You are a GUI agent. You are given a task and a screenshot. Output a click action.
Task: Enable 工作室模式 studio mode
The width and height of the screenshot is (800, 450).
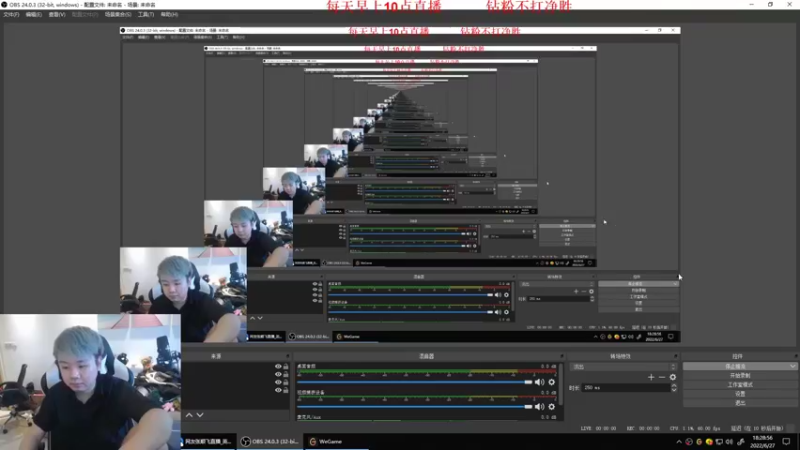point(740,385)
